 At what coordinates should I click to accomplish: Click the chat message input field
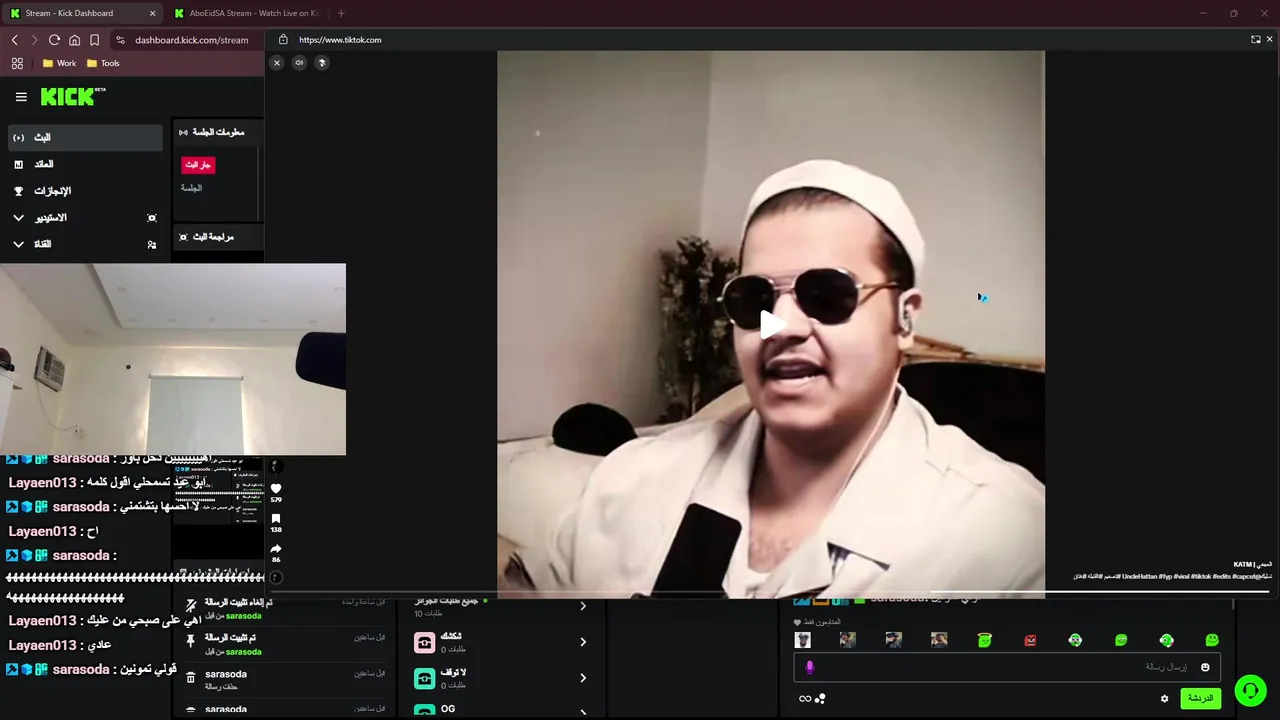(x=1006, y=667)
